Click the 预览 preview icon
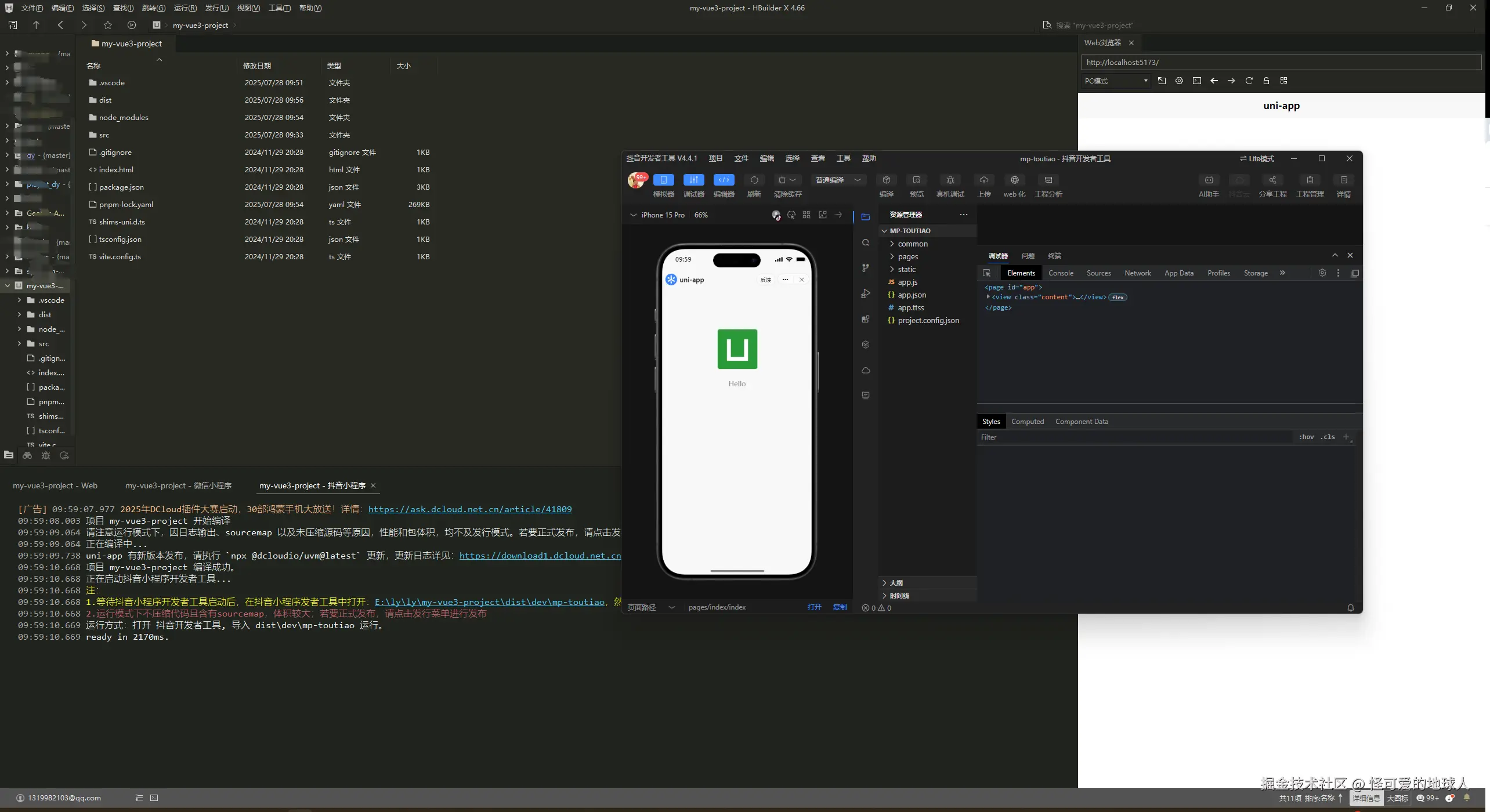 pyautogui.click(x=916, y=180)
